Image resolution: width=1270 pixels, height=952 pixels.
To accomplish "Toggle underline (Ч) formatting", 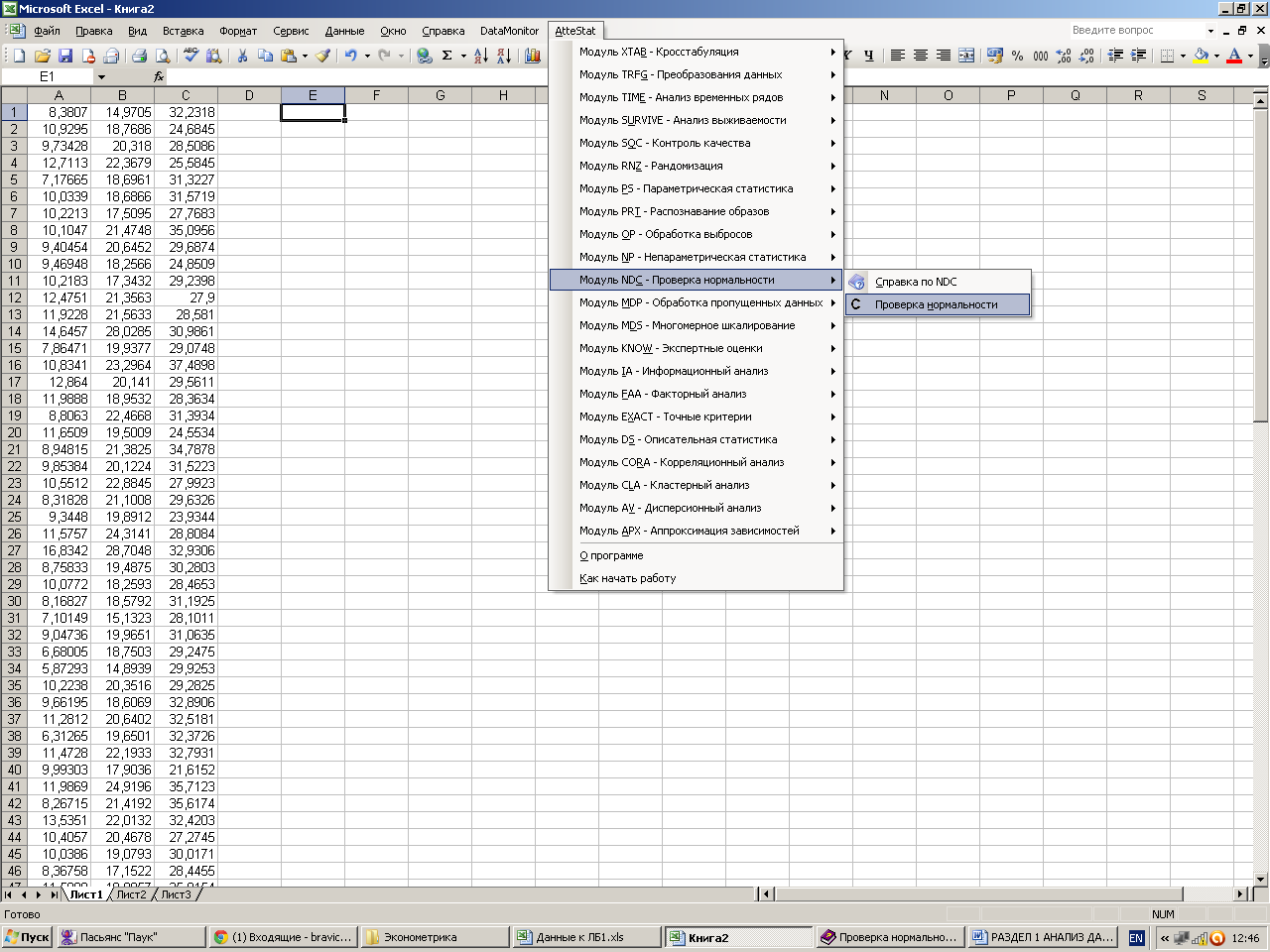I will coord(868,56).
